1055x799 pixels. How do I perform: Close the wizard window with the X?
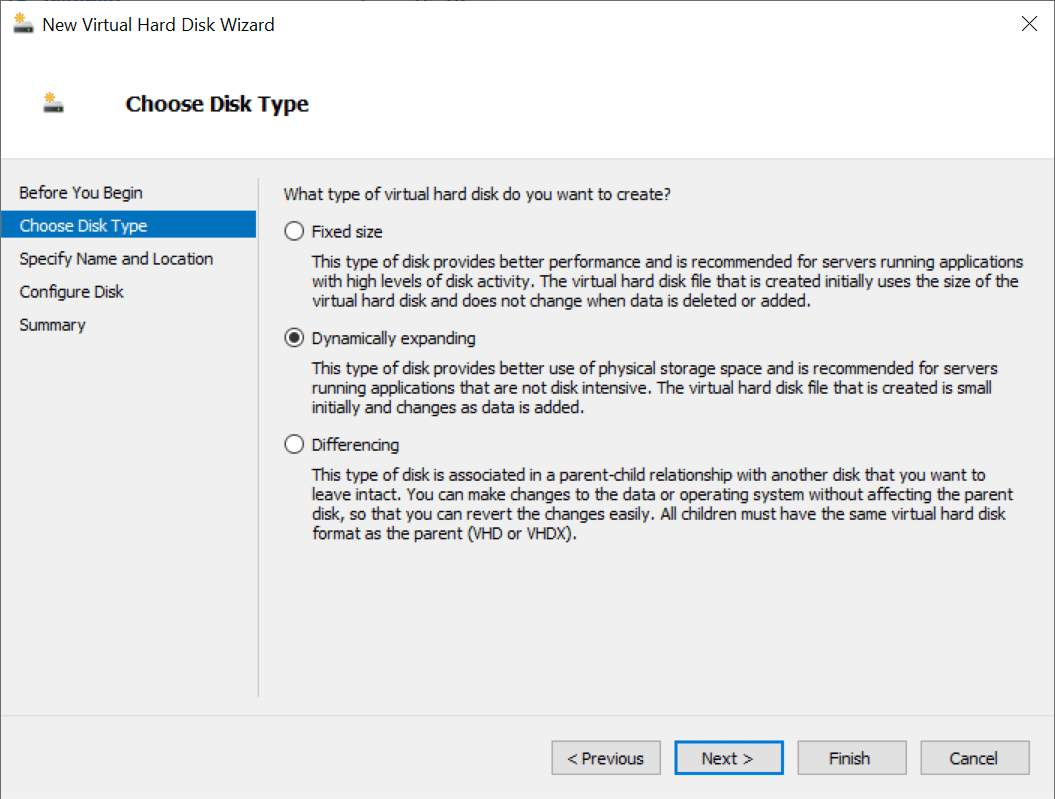pyautogui.click(x=1029, y=24)
